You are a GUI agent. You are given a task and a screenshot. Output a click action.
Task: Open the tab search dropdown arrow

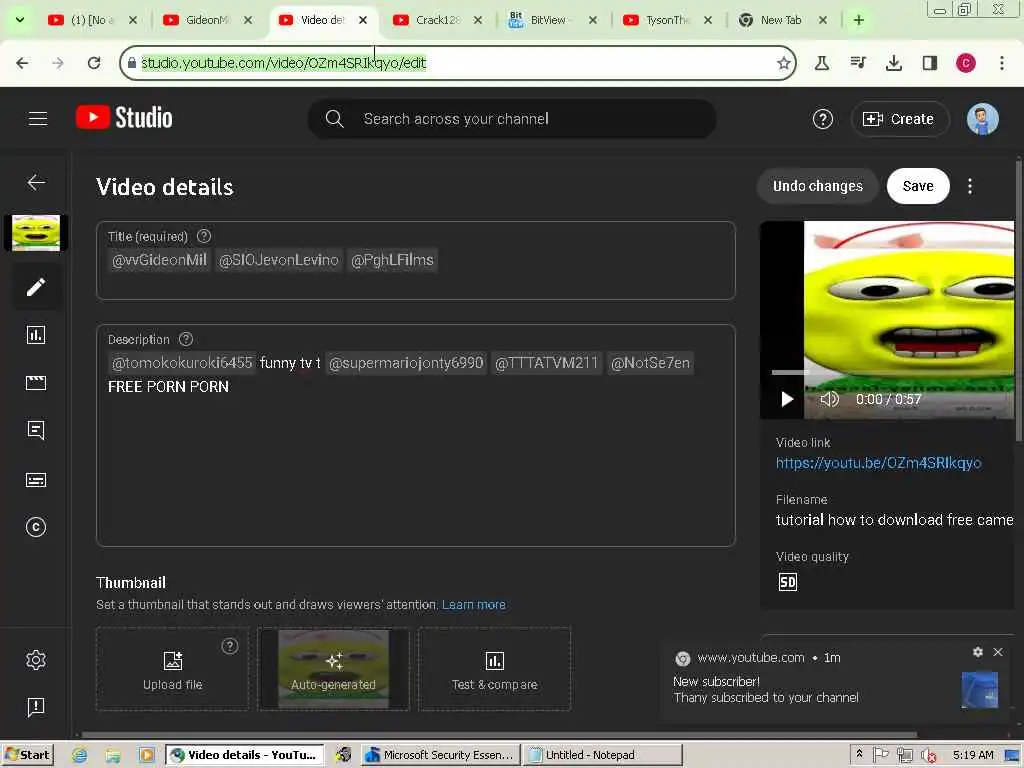pos(20,20)
